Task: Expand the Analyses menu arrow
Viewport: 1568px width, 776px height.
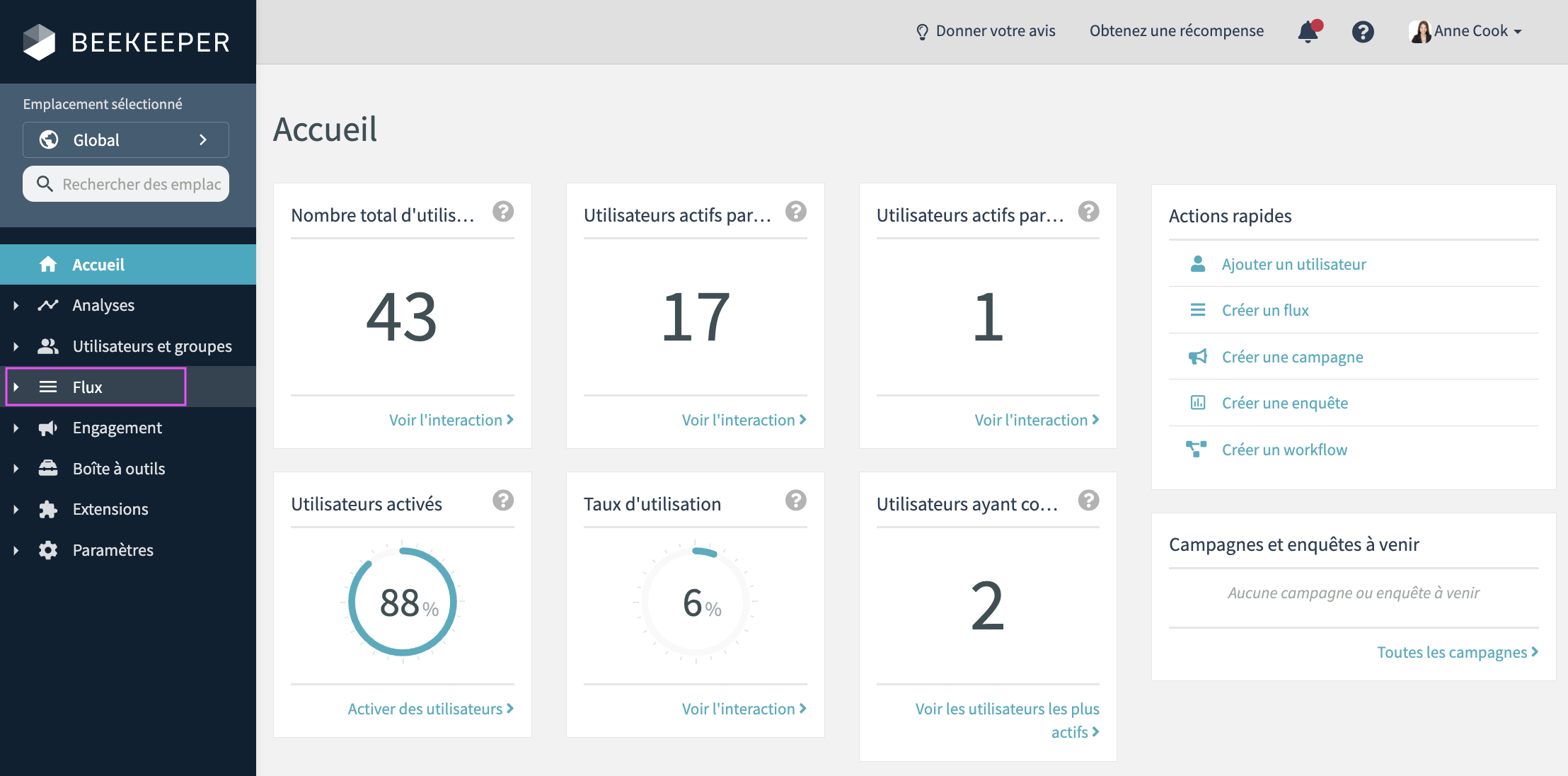Action: click(x=16, y=306)
